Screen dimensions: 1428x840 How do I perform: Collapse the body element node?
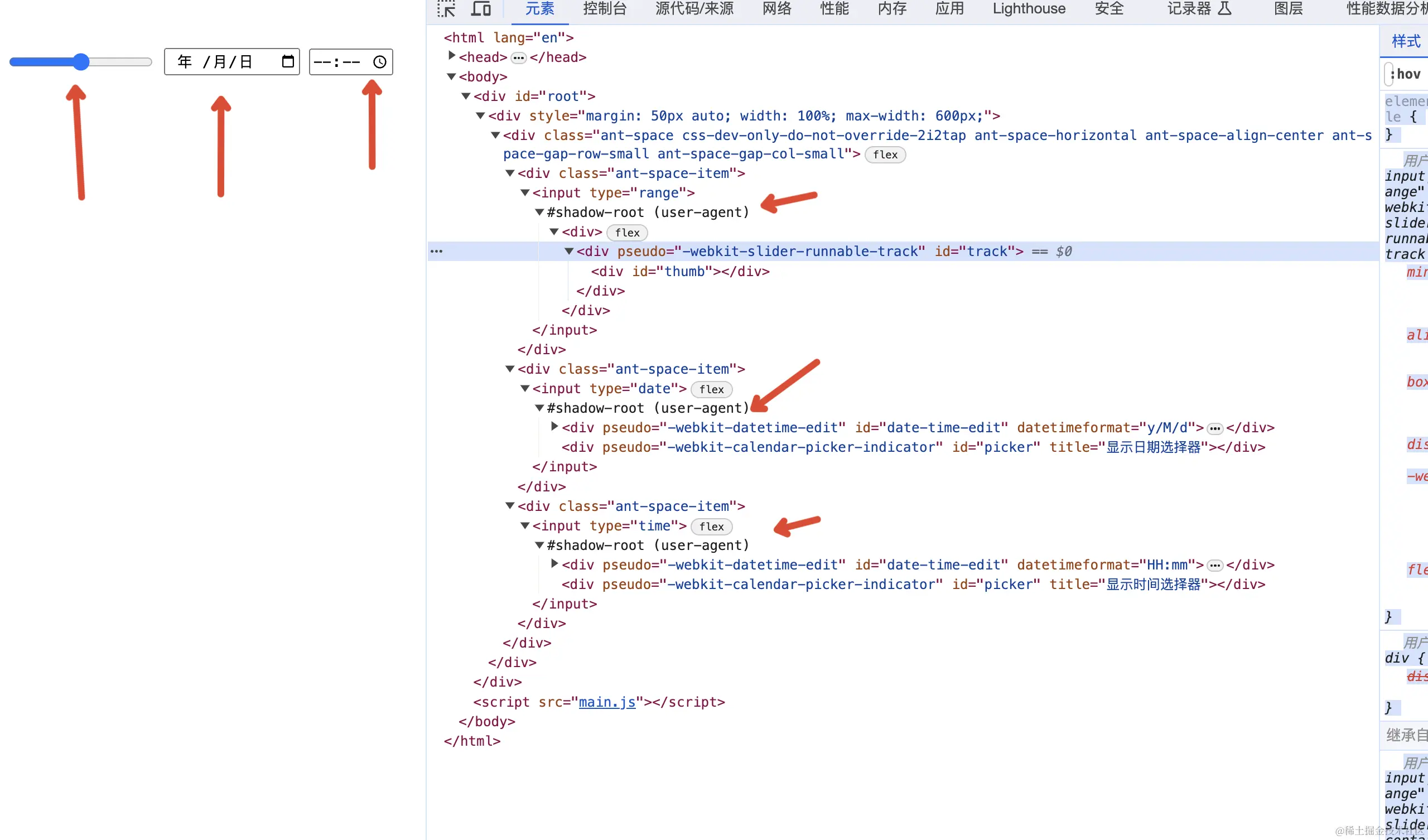click(x=452, y=76)
